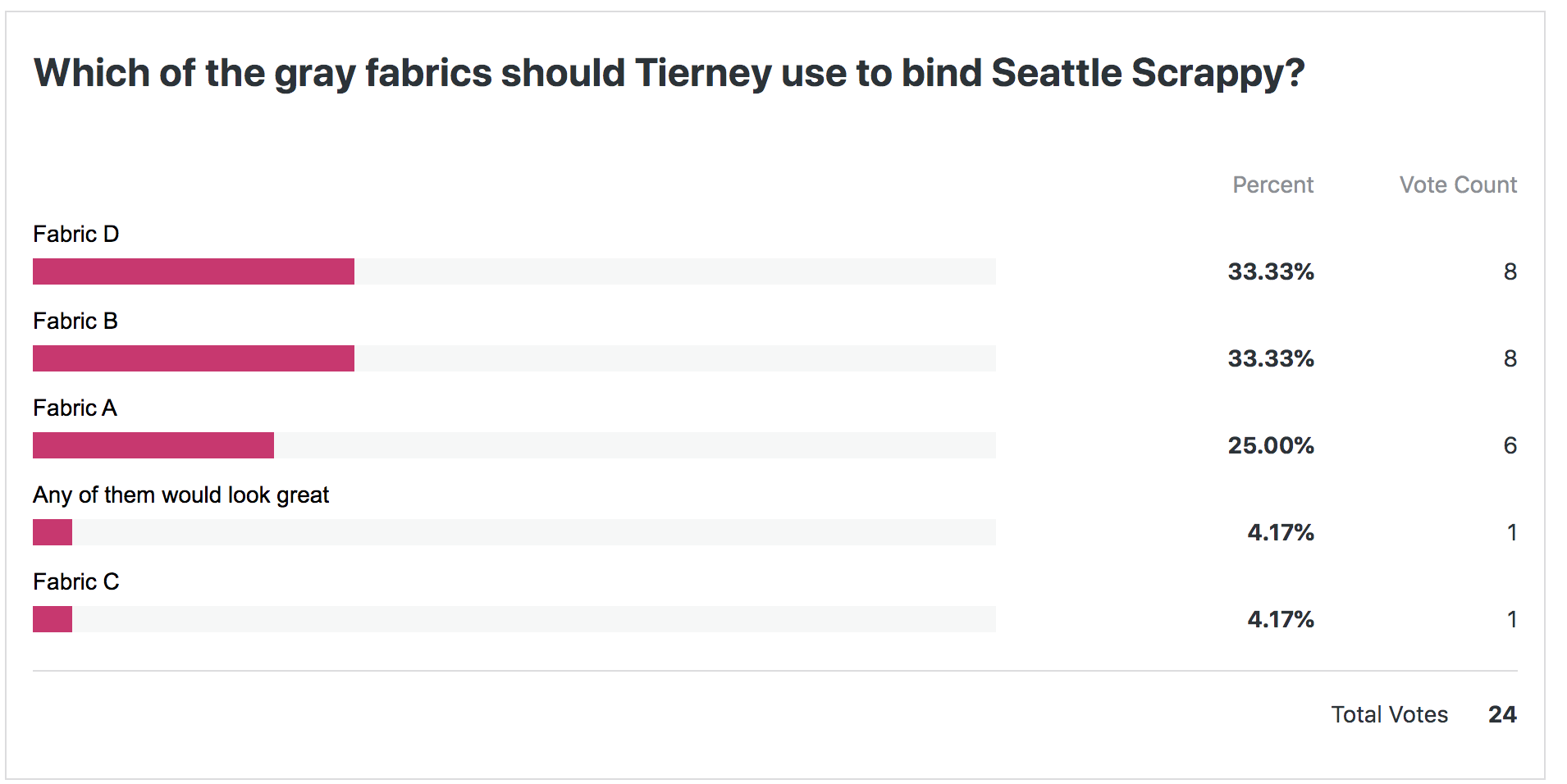Click the bar under "Any of them would look great"
Image resolution: width=1567 pixels, height=784 pixels.
tap(53, 532)
